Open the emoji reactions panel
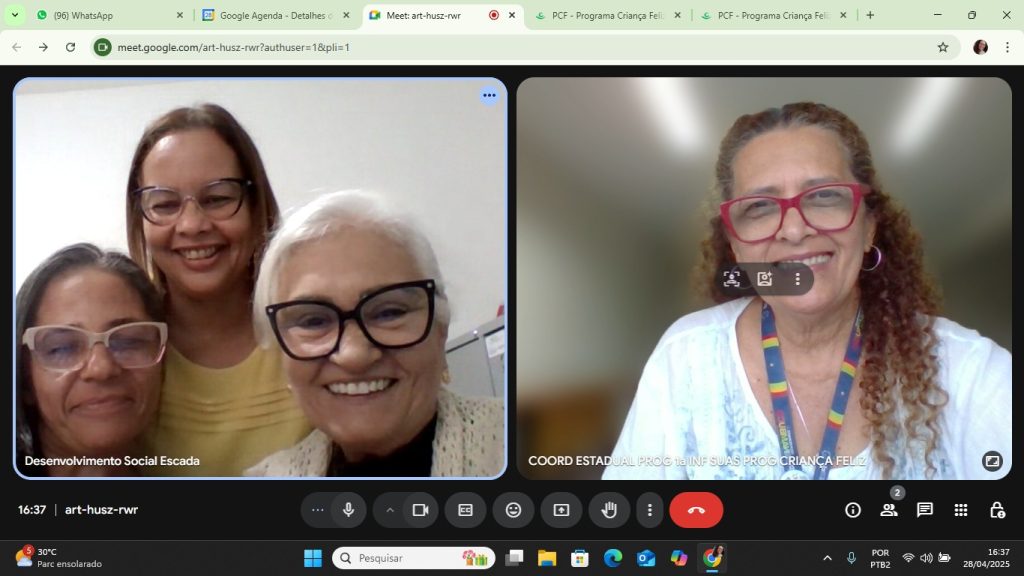The width and height of the screenshot is (1024, 576). tap(513, 510)
